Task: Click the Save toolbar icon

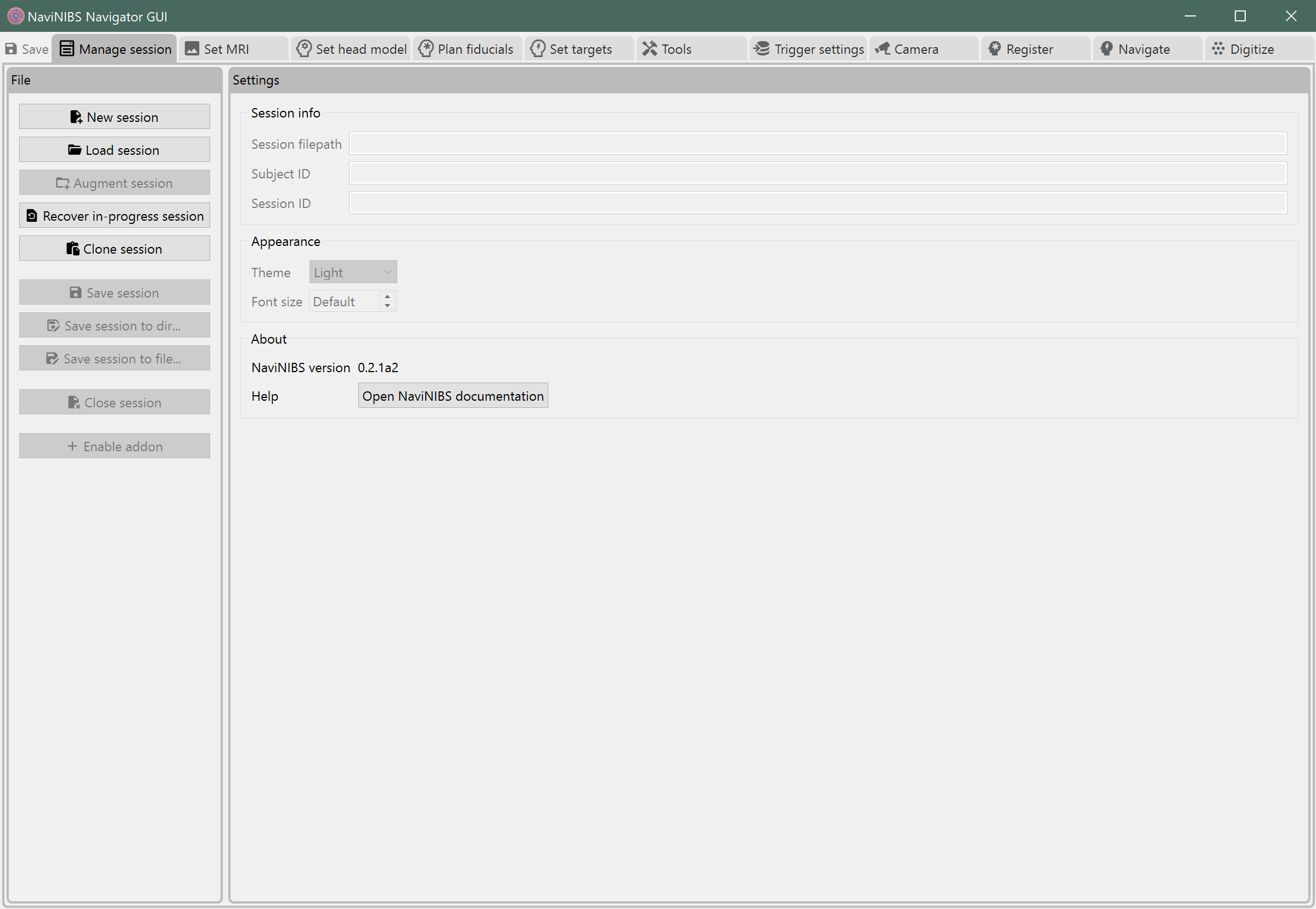Action: click(x=26, y=49)
